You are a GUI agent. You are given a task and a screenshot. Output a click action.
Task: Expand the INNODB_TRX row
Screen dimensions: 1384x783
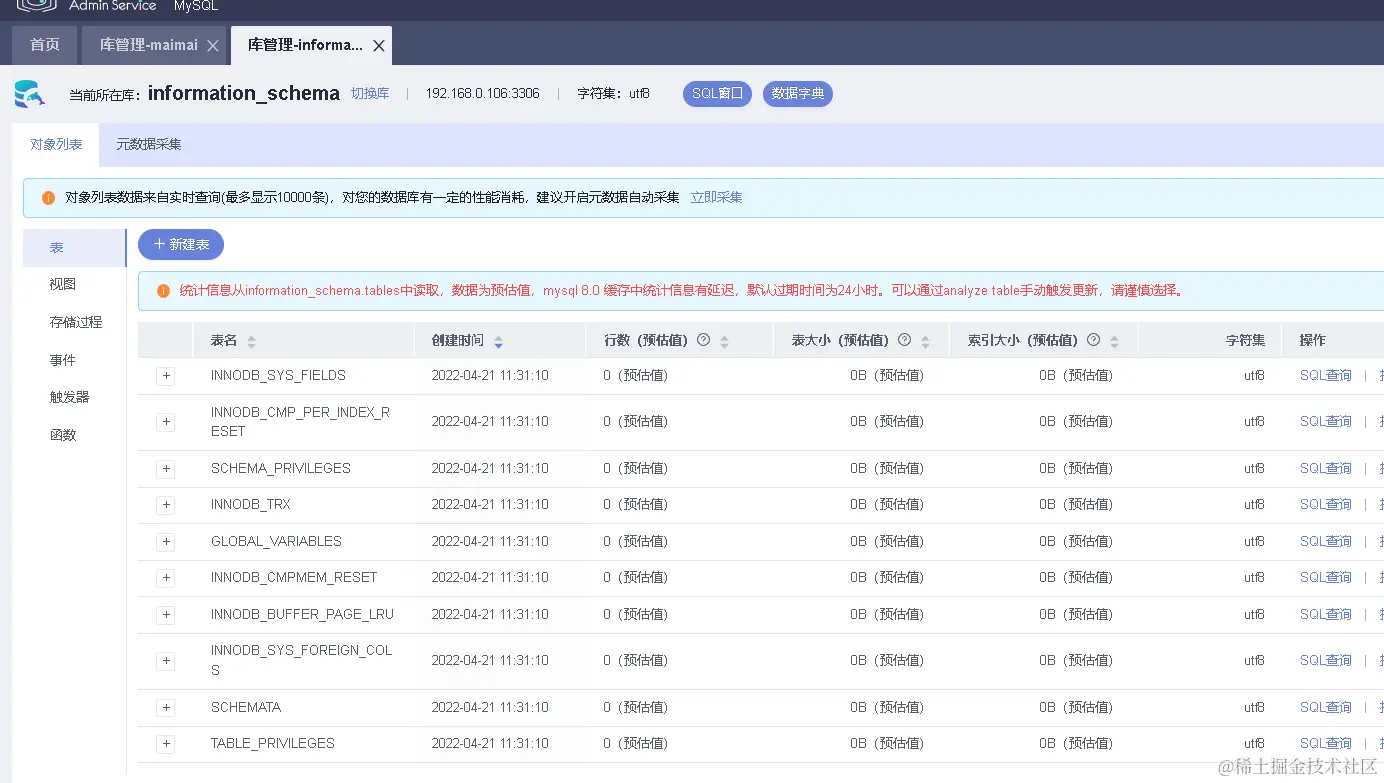click(x=166, y=505)
